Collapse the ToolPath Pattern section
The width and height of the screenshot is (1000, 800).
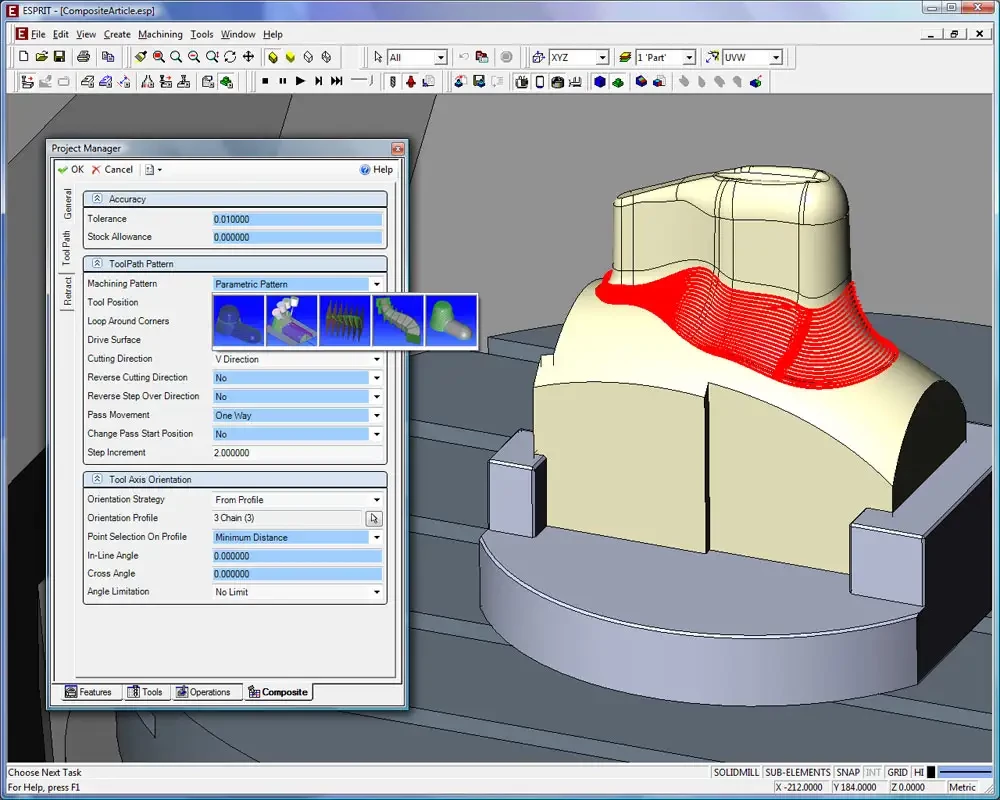pyautogui.click(x=97, y=263)
